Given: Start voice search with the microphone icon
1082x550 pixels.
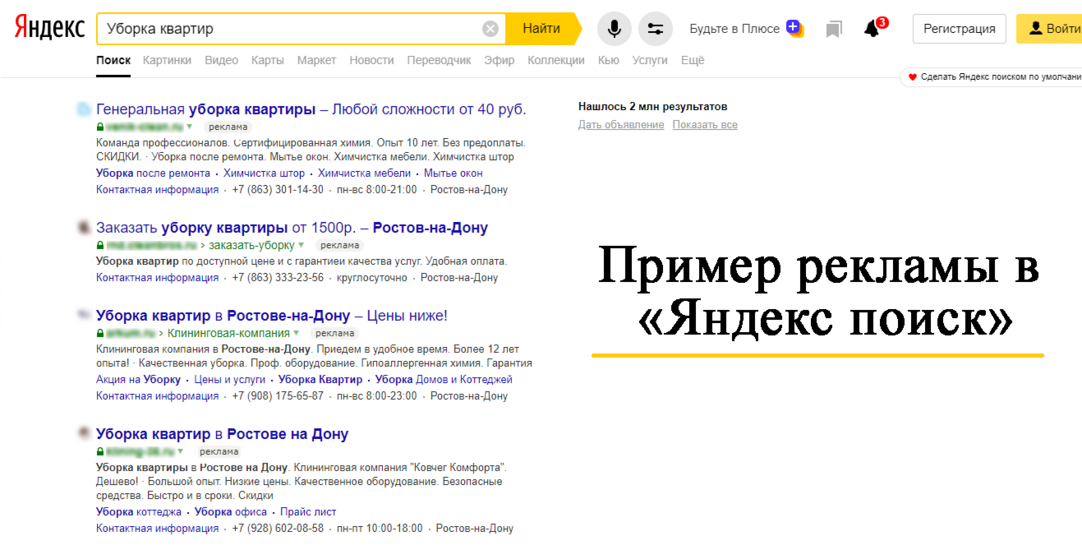Looking at the screenshot, I should coord(613,29).
